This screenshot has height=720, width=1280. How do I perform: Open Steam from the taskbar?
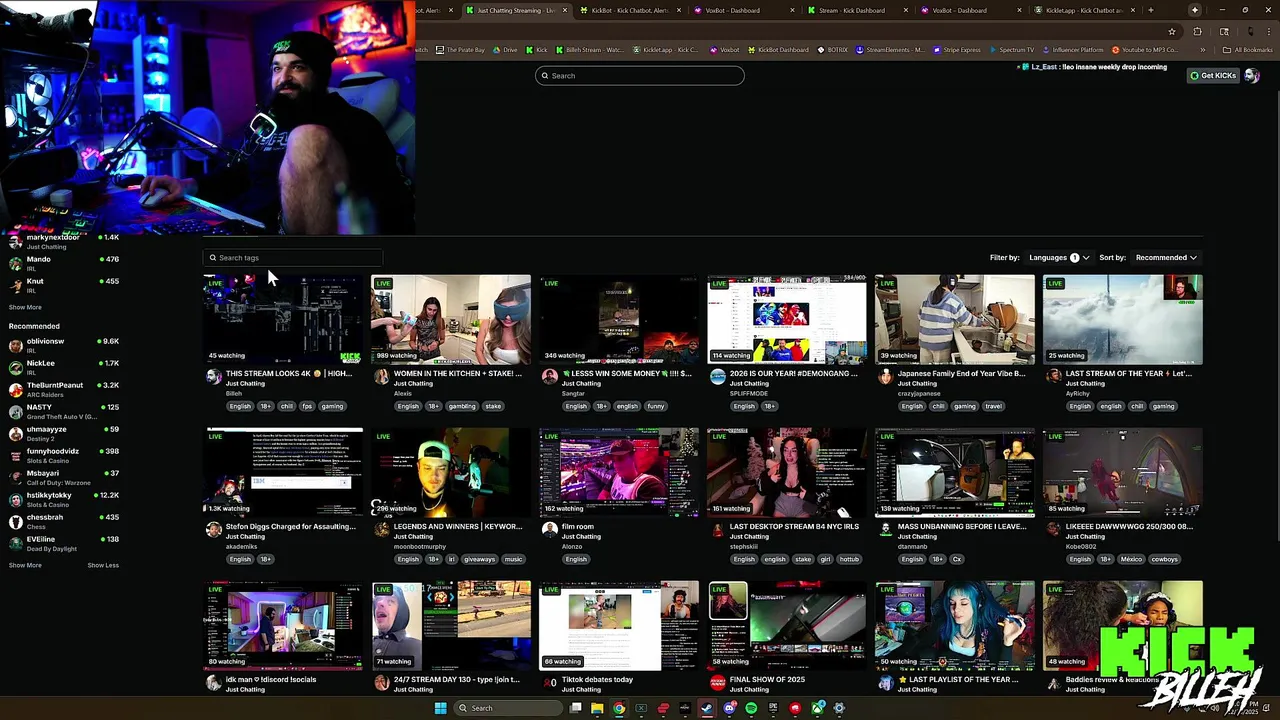point(707,708)
